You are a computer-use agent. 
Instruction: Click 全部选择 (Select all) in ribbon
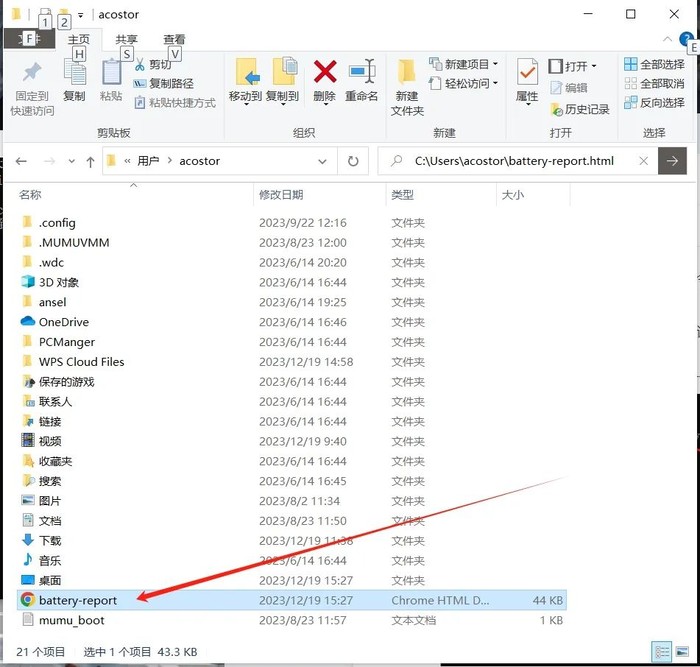click(x=654, y=65)
